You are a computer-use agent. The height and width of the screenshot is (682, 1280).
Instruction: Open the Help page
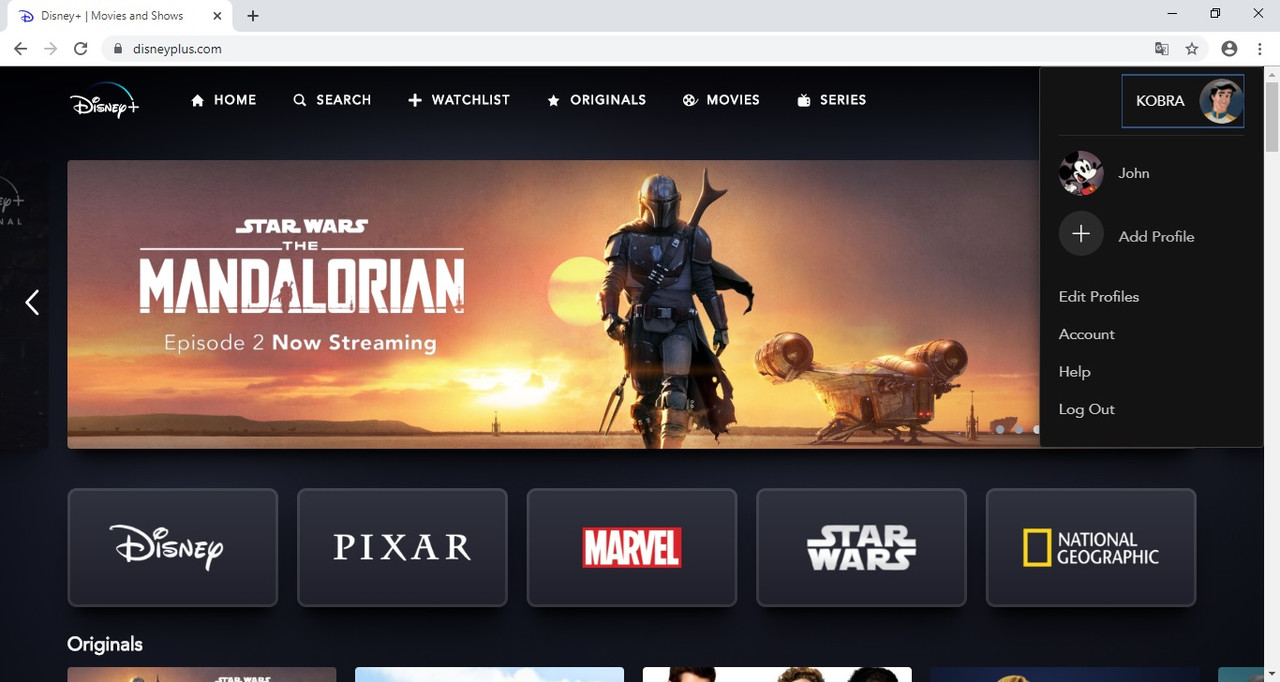pos(1075,372)
